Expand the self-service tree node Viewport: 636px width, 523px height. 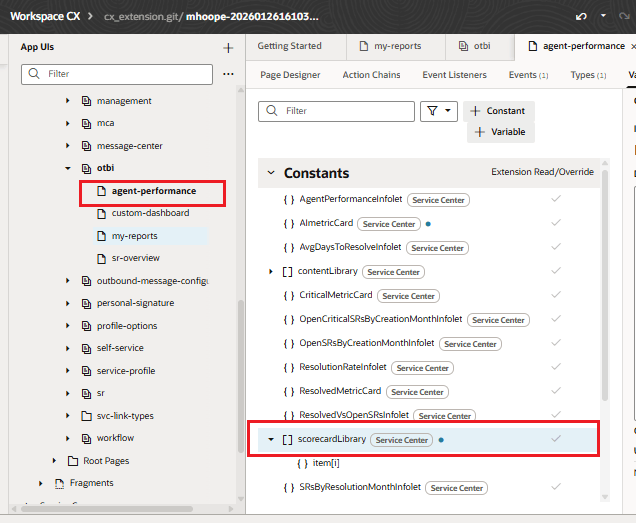pos(68,348)
